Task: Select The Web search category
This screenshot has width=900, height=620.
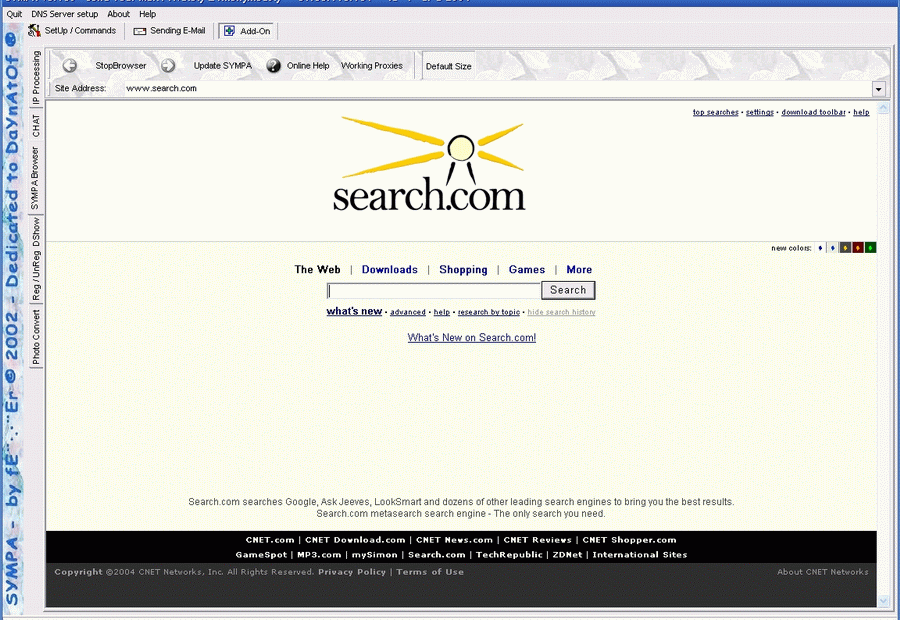Action: pyautogui.click(x=317, y=270)
